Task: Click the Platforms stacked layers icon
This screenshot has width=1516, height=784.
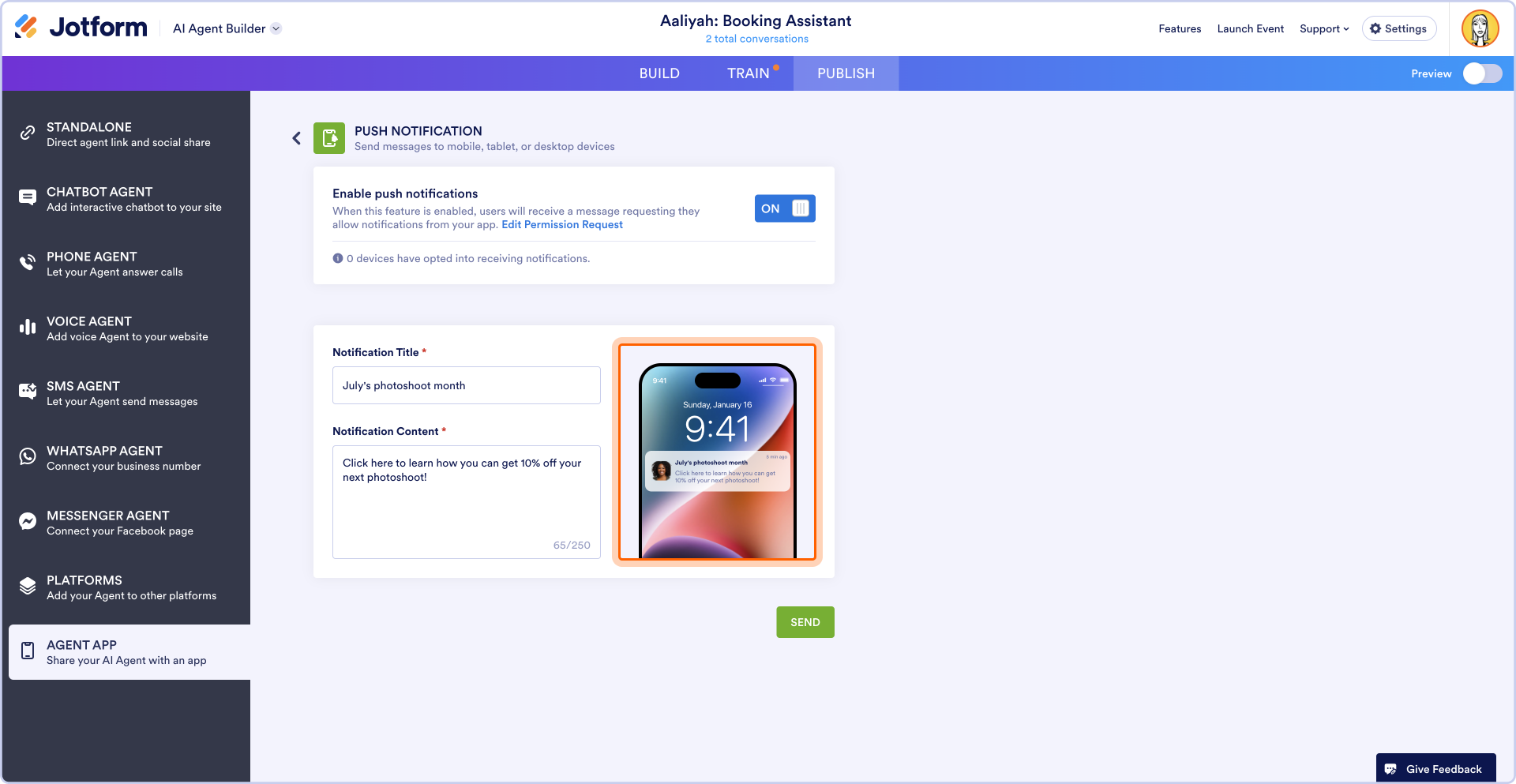Action: pyautogui.click(x=28, y=586)
